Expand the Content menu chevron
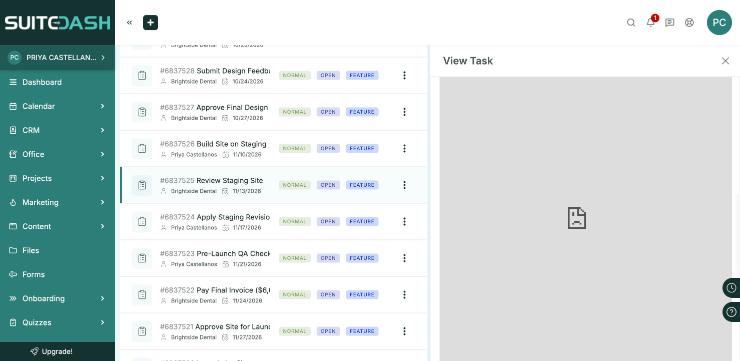The image size is (740, 361). pos(102,227)
